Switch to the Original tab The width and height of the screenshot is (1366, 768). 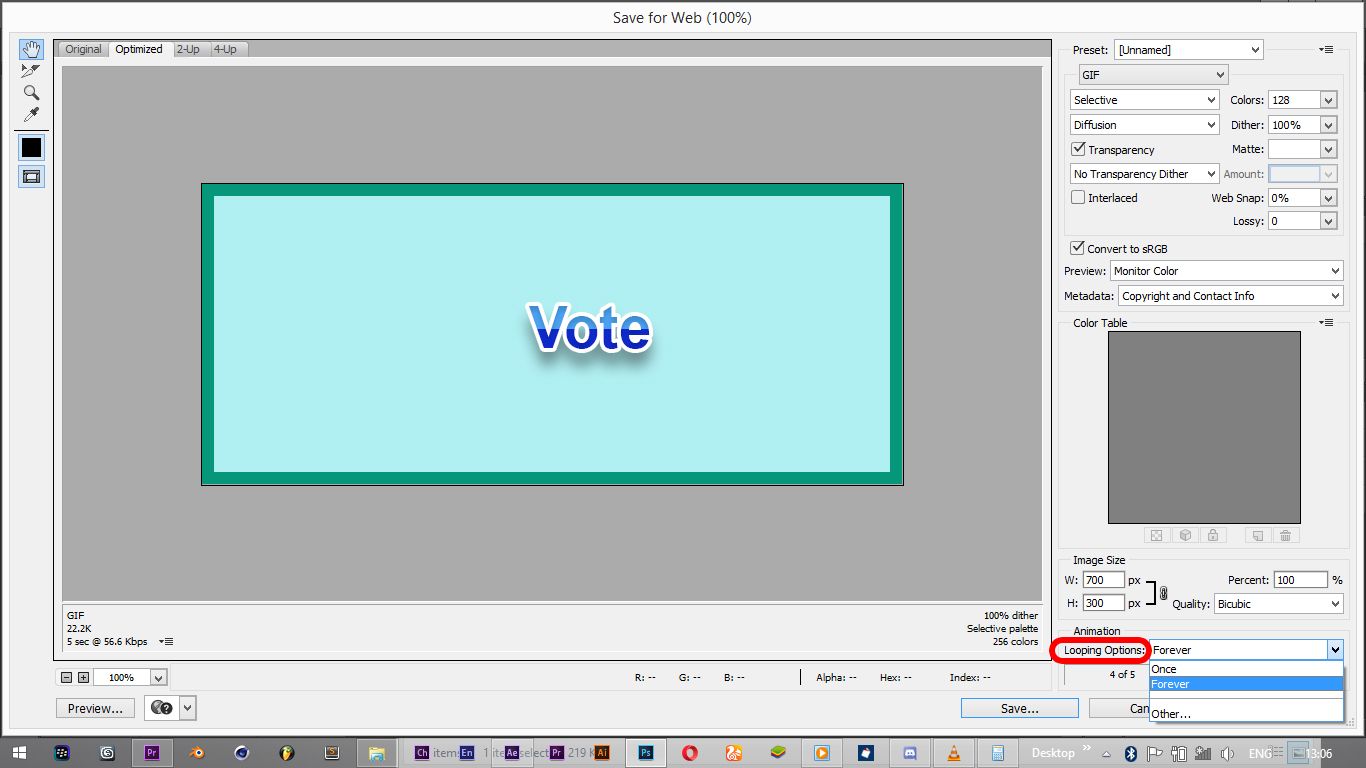coord(83,49)
